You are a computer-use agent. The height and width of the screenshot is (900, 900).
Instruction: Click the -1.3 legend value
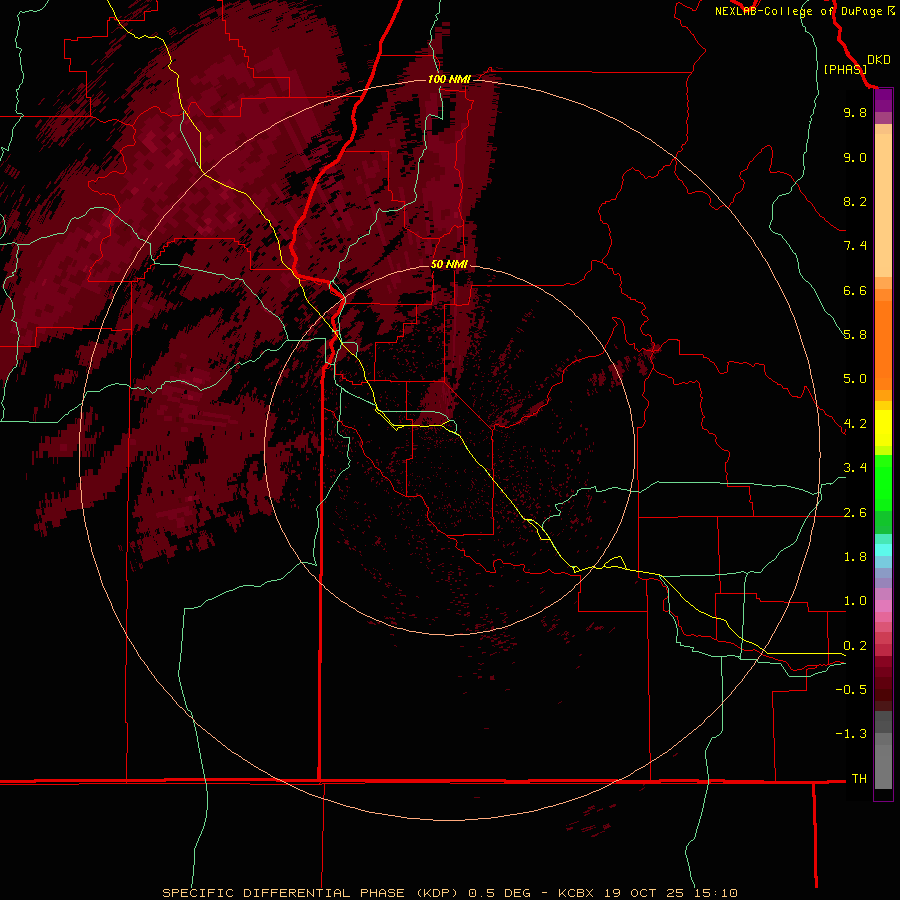pos(851,734)
